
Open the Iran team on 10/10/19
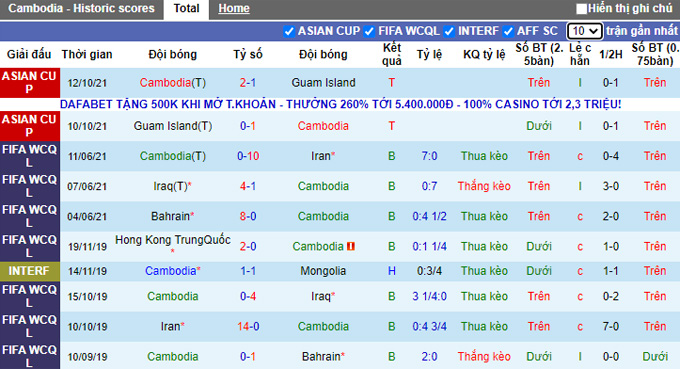[x=173, y=327]
